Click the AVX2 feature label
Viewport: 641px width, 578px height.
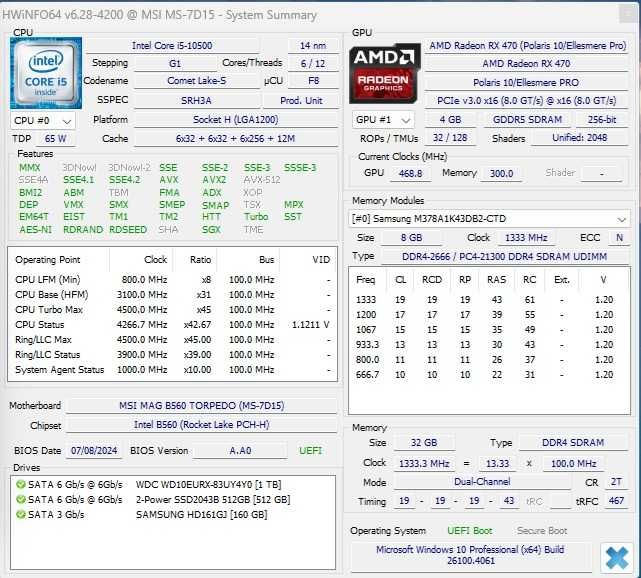click(214, 180)
